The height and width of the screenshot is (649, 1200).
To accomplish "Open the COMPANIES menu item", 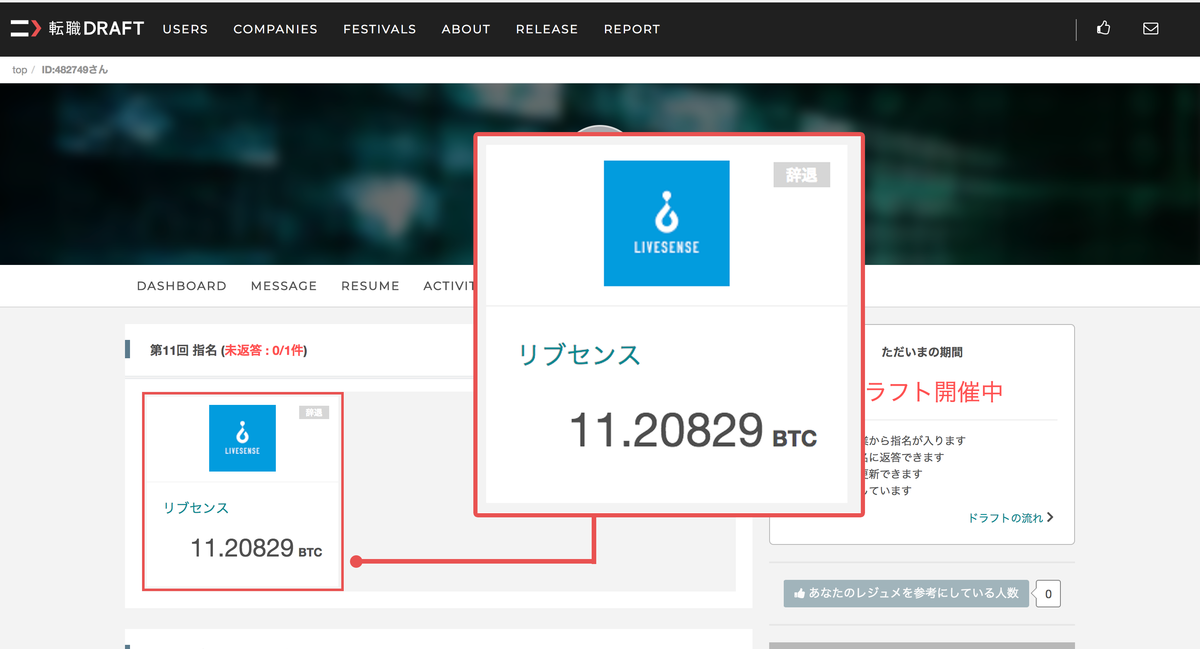I will 275,29.
